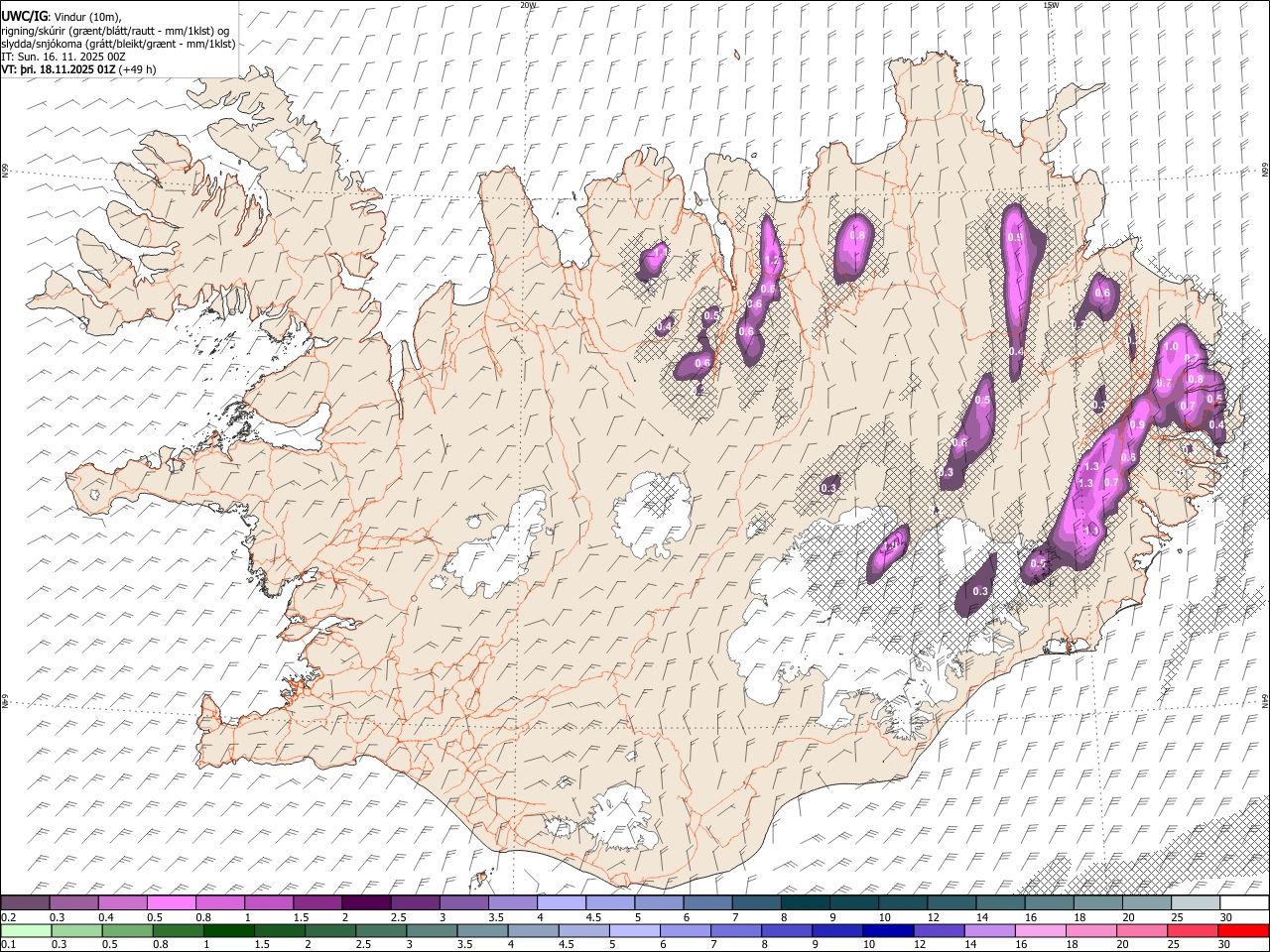Click the legend value 0.2
Image resolution: width=1270 pixels, height=952 pixels.
(x=8, y=917)
